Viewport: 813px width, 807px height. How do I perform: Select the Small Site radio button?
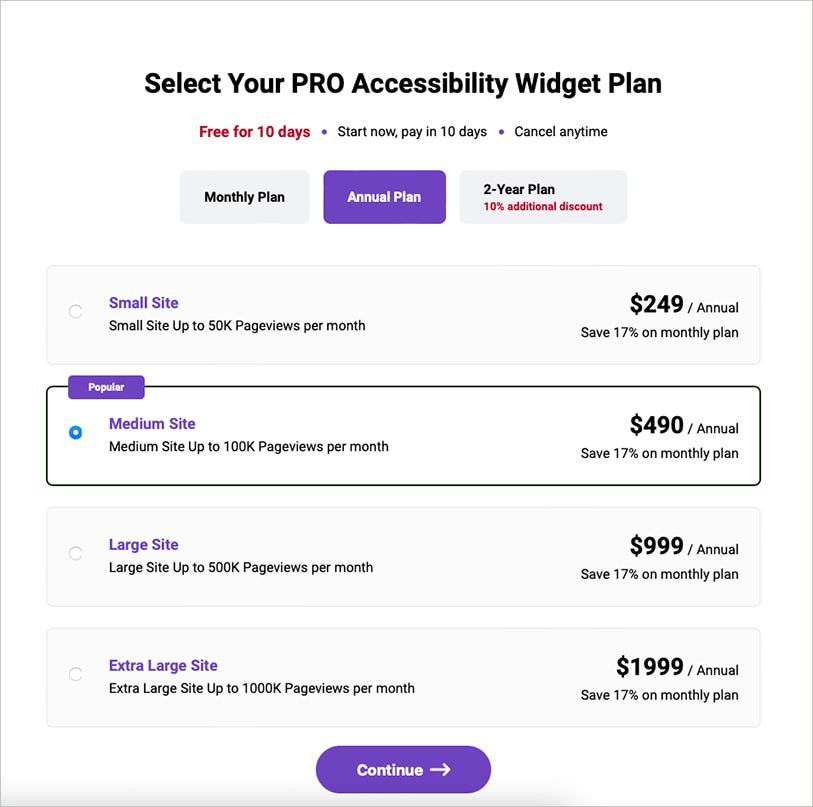75,311
